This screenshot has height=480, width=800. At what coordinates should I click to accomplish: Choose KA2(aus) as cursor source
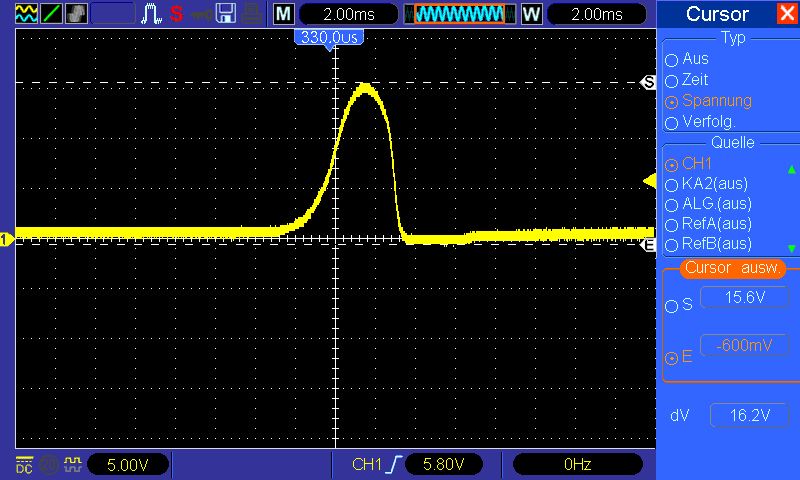[707, 184]
